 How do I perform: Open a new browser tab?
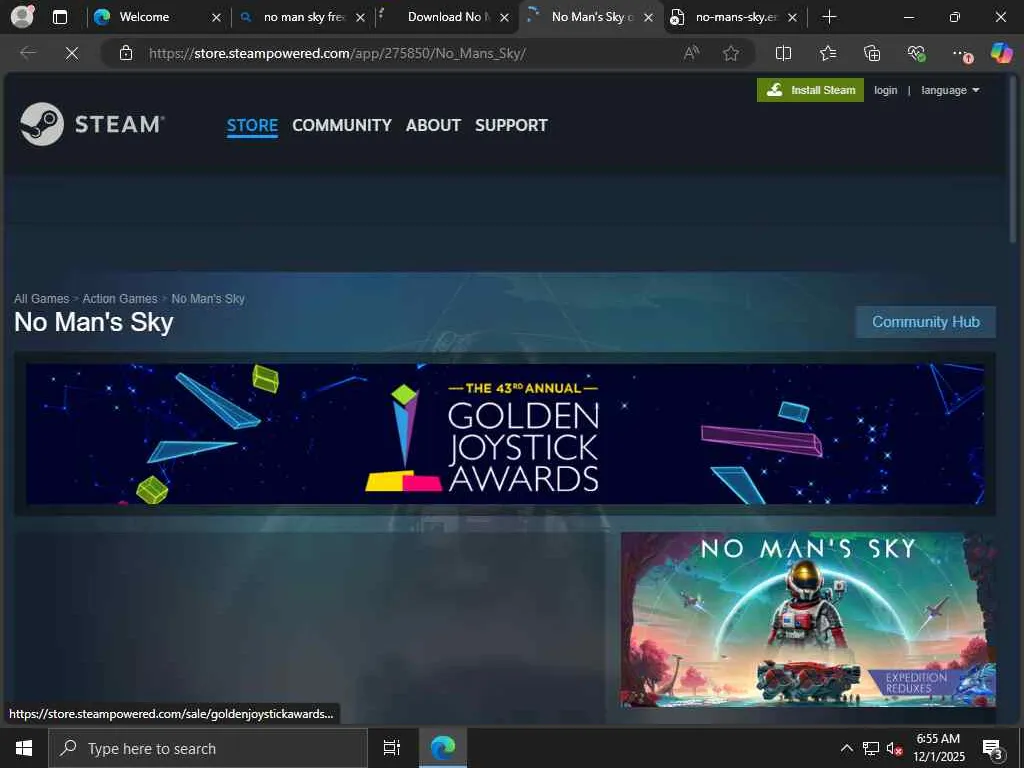pyautogui.click(x=829, y=17)
